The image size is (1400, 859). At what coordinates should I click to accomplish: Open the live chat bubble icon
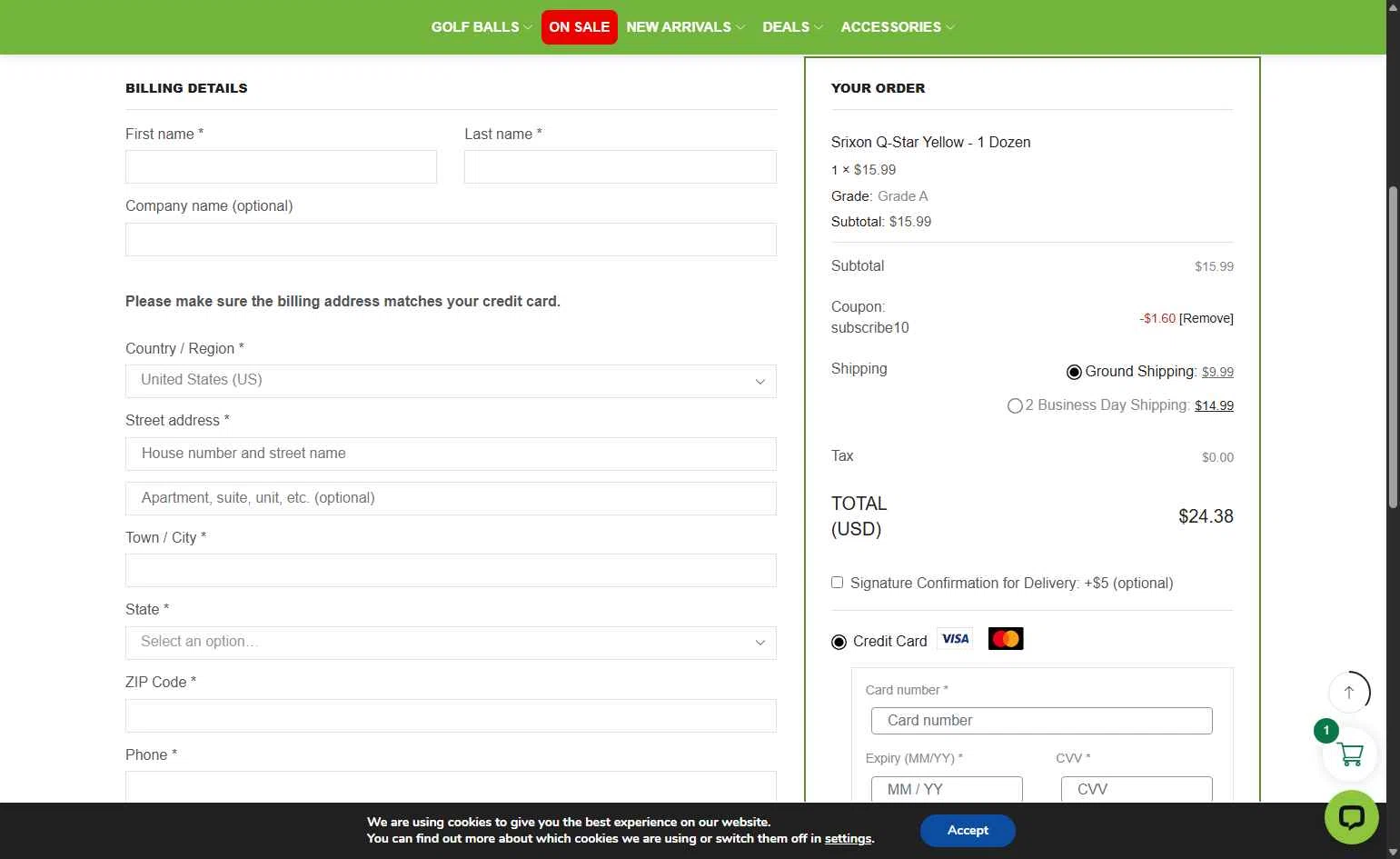click(x=1351, y=817)
